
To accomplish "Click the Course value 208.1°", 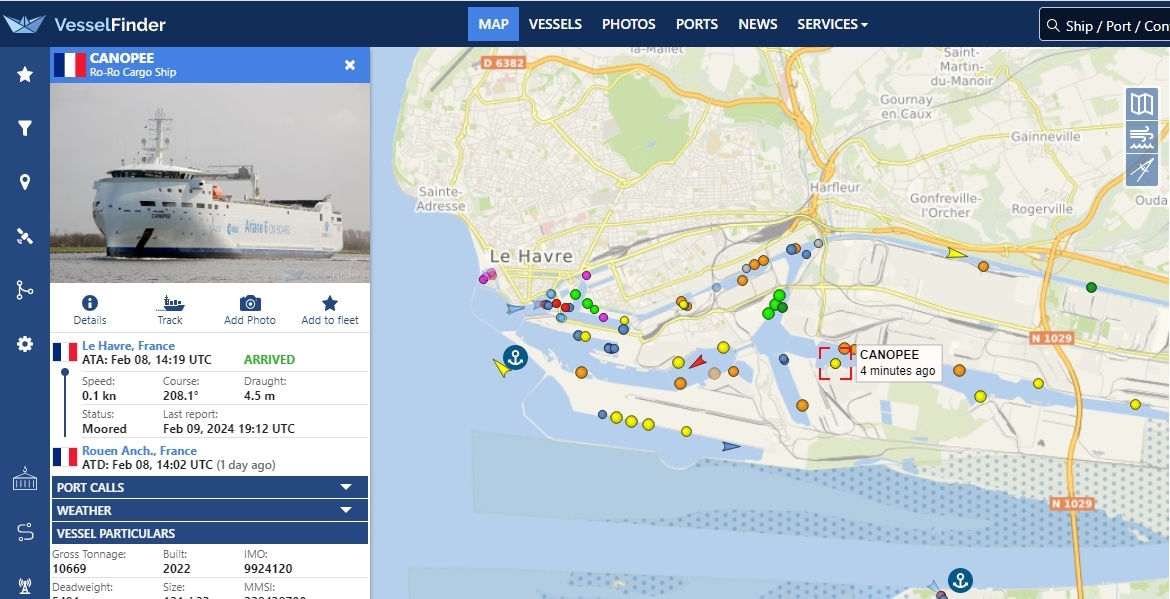I will [x=181, y=395].
